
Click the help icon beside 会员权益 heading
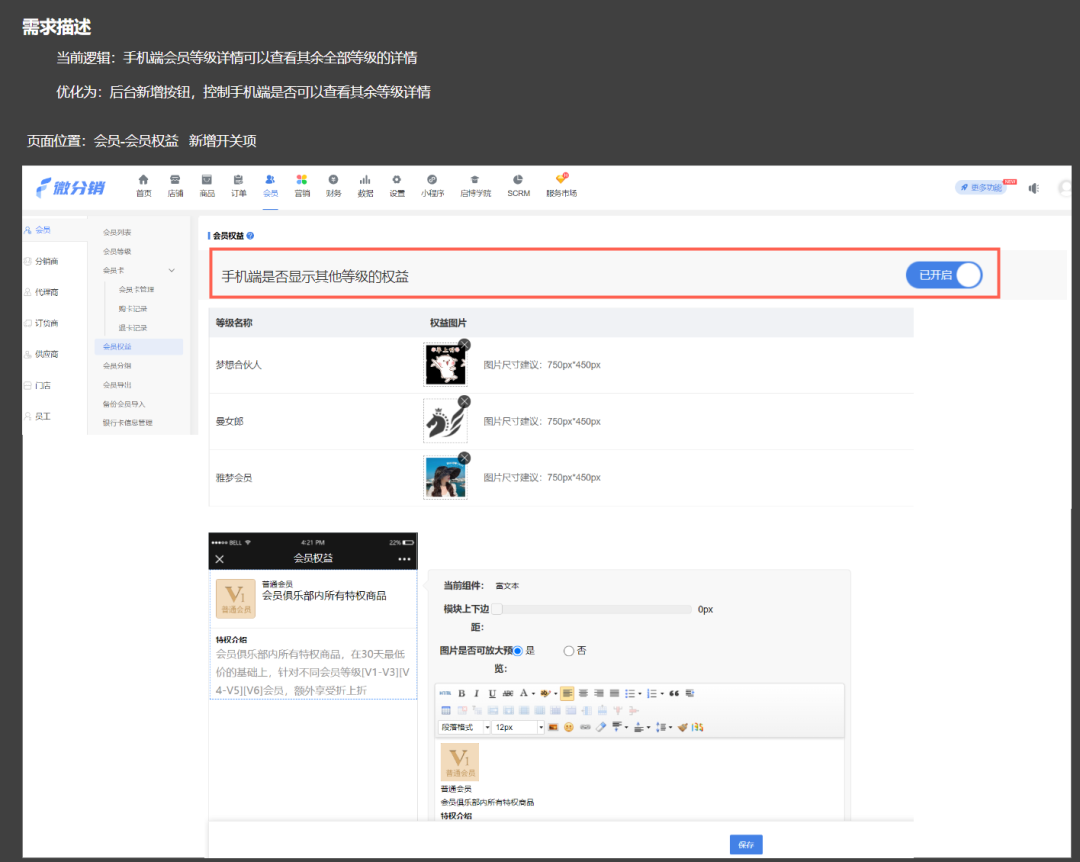(x=250, y=236)
